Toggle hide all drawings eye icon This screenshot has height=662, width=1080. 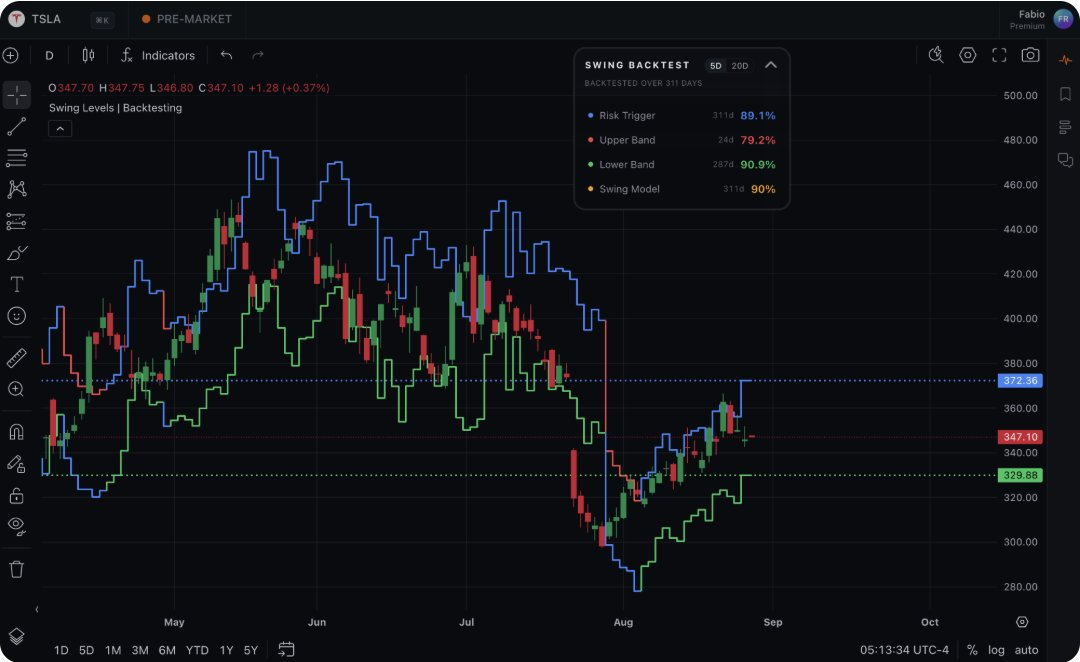pyautogui.click(x=17, y=527)
